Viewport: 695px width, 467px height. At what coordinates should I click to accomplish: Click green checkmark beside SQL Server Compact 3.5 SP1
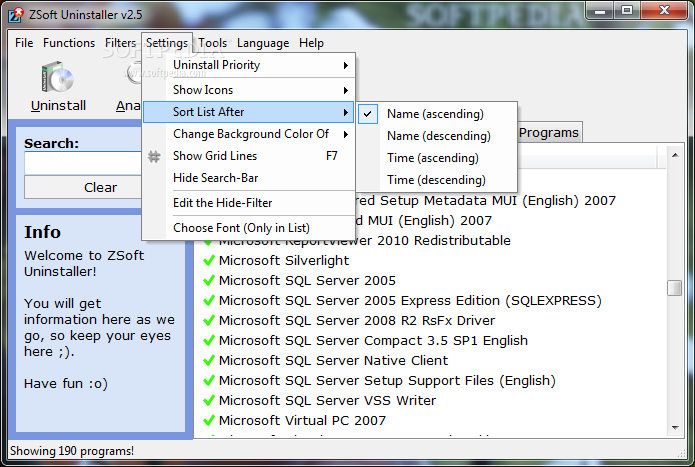point(209,341)
